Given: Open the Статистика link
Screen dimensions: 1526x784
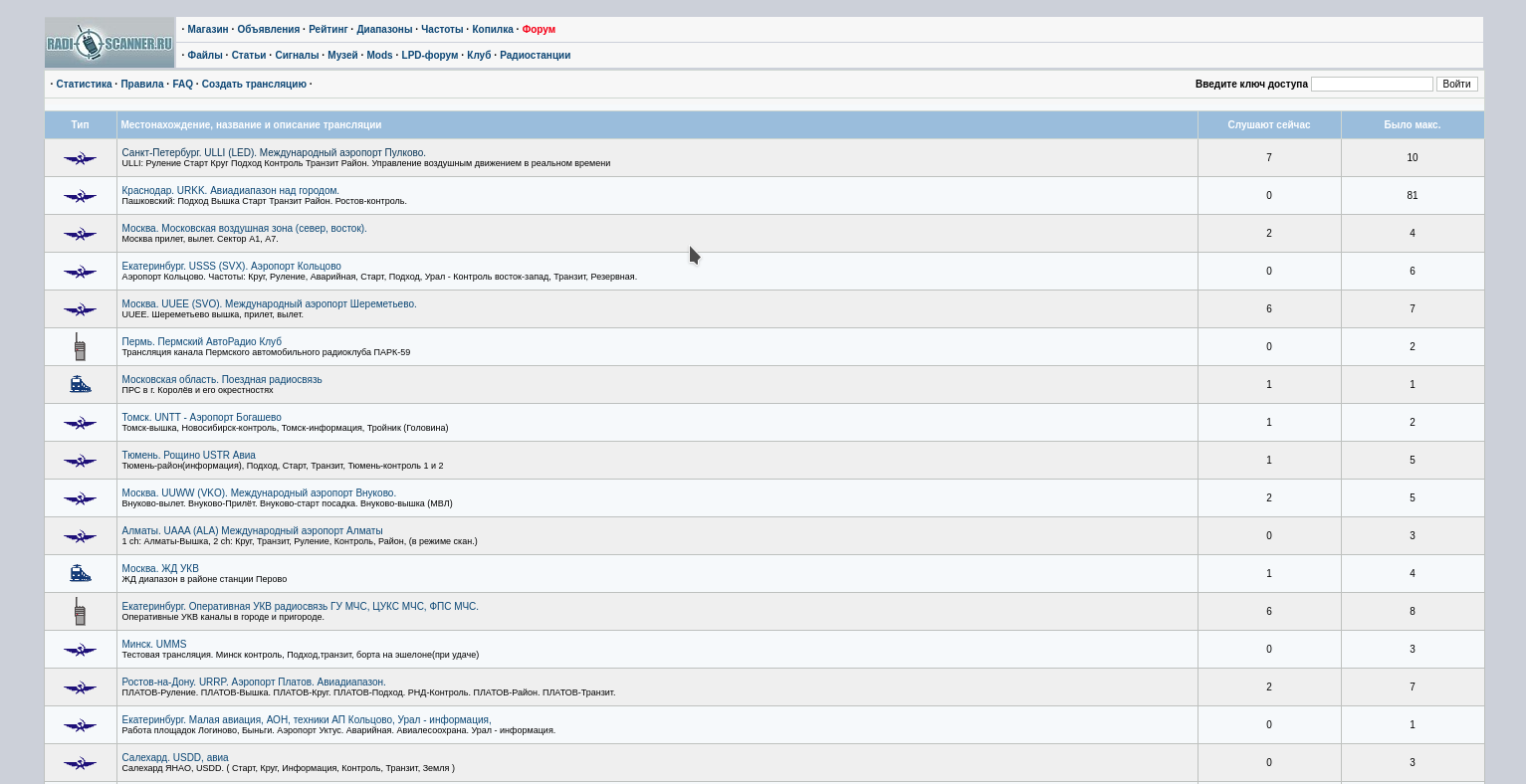Looking at the screenshot, I should 84,85.
